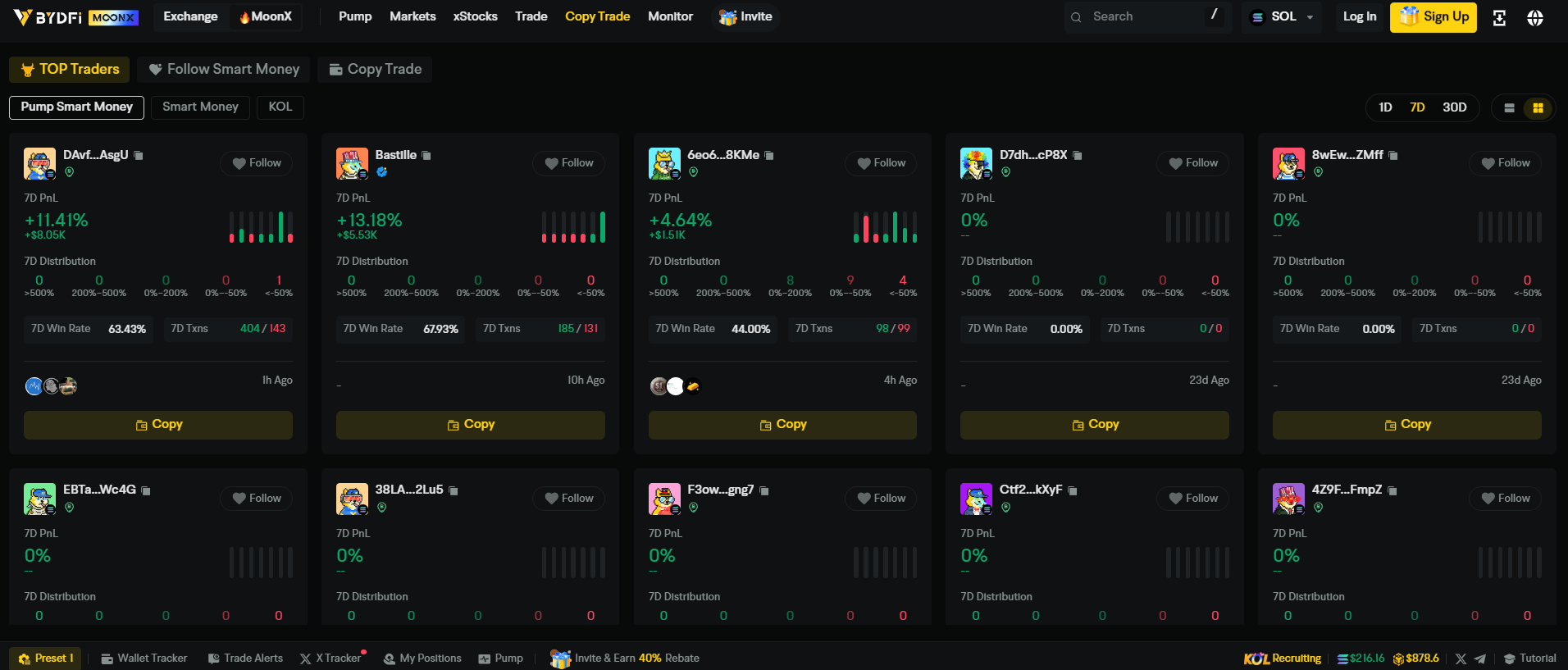
Task: Open the Follow Smart Money tab
Action: click(x=224, y=69)
